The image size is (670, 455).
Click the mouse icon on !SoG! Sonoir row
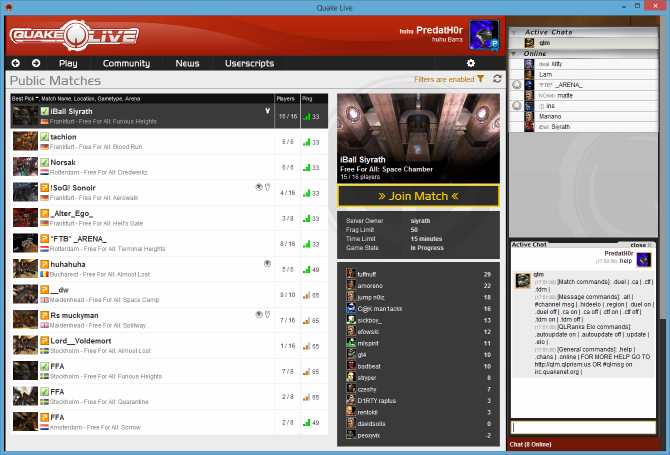(267, 187)
